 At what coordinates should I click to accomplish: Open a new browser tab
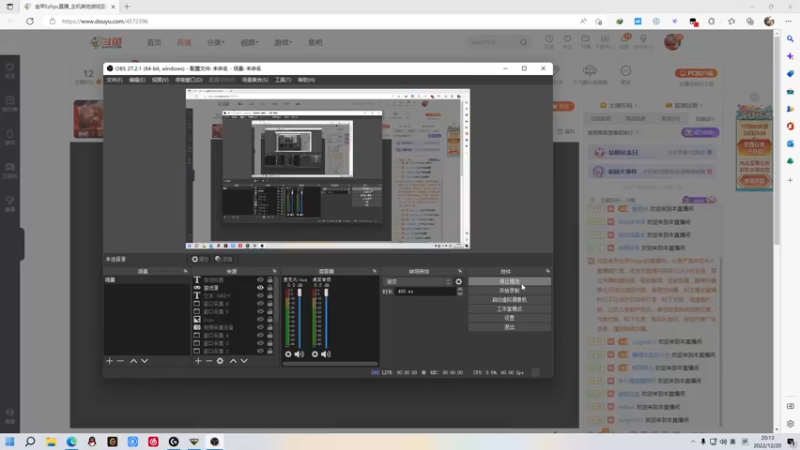click(x=127, y=7)
